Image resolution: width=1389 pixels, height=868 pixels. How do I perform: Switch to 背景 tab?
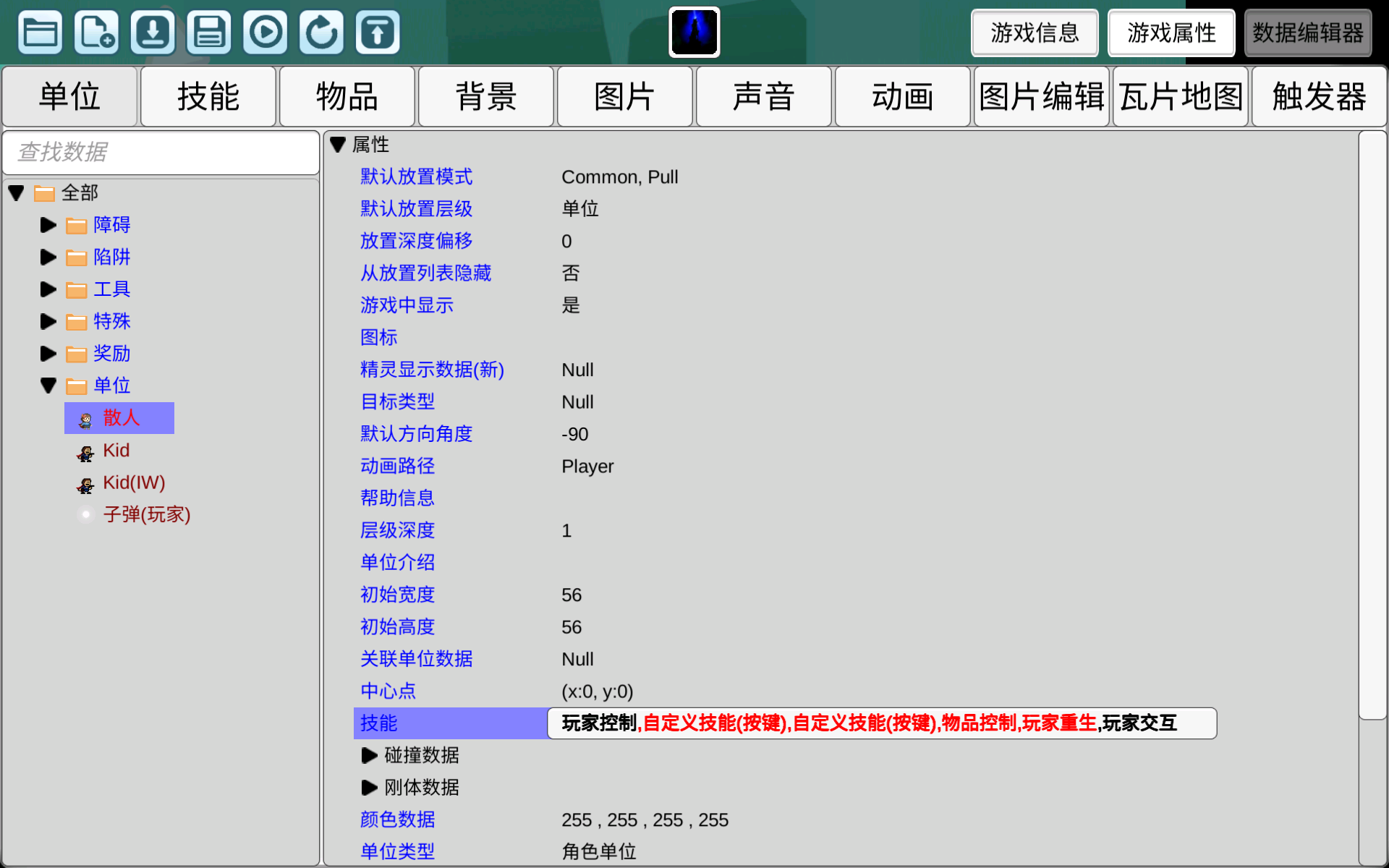486,96
